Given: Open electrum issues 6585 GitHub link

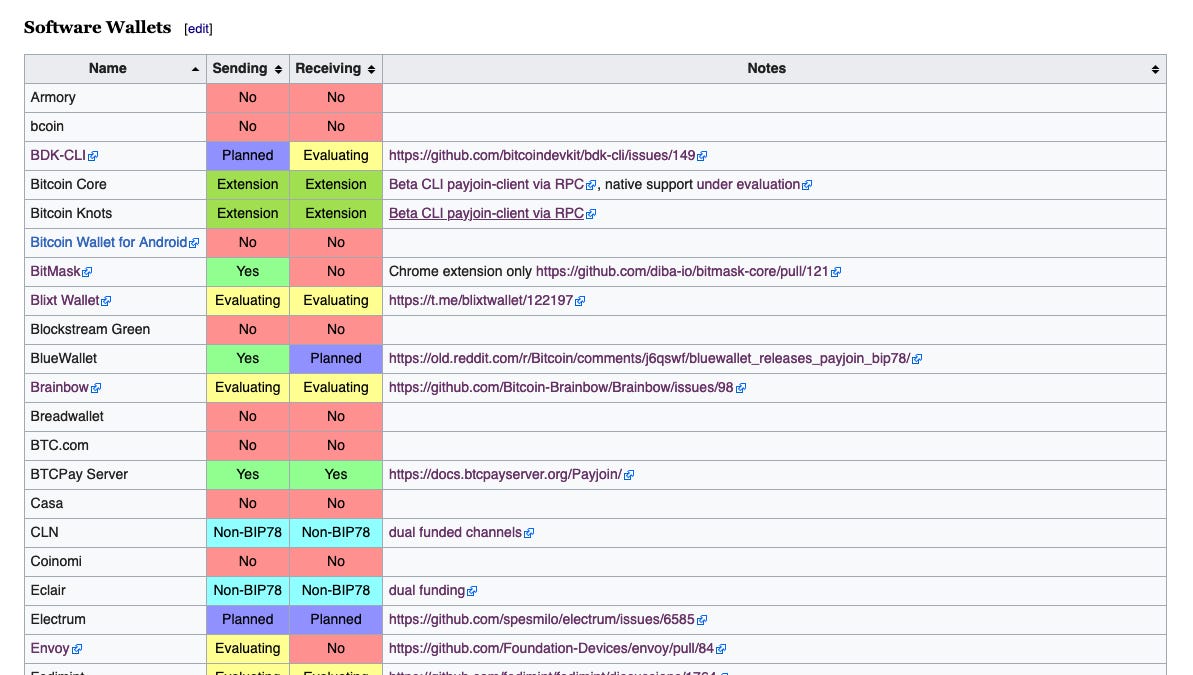Looking at the screenshot, I should tap(542, 619).
